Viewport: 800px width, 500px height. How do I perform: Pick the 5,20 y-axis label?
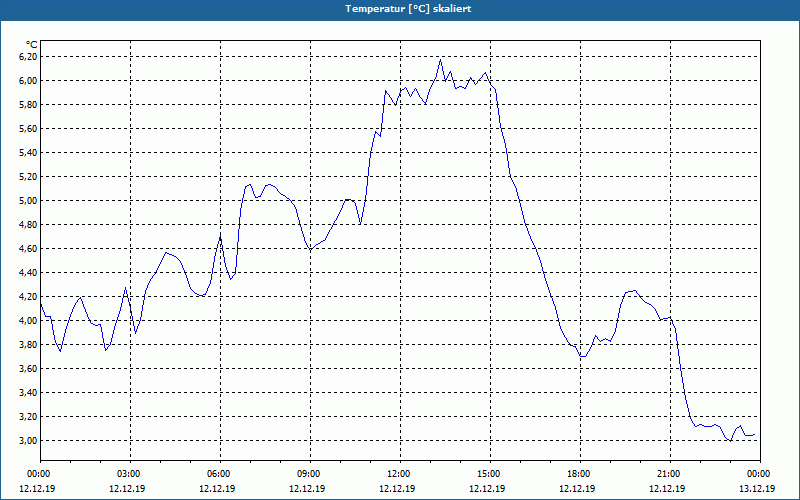tap(28, 177)
